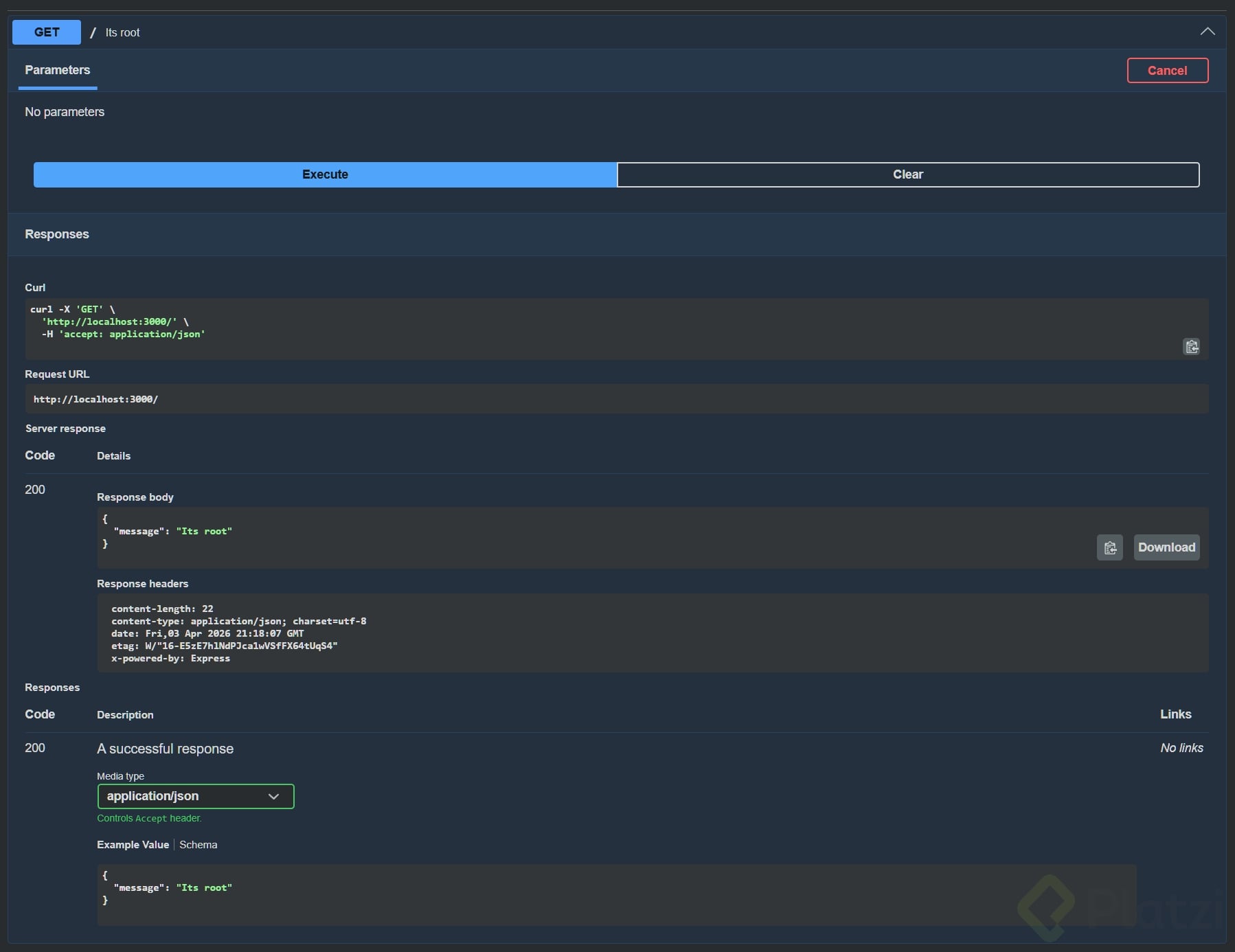Cancel the try-it-out mode
The height and width of the screenshot is (952, 1235).
[1167, 71]
